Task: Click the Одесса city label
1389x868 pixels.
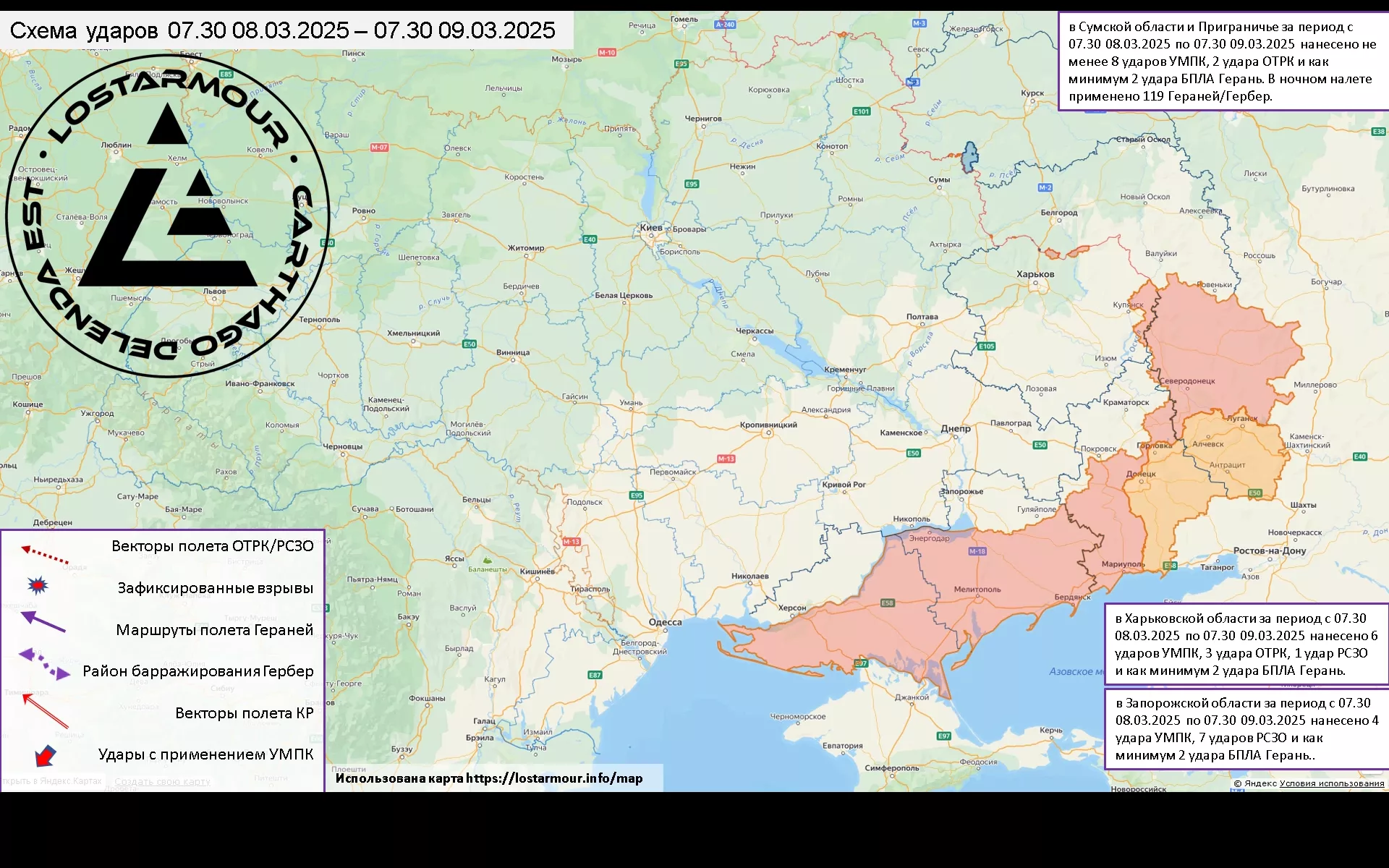Action: click(x=665, y=622)
